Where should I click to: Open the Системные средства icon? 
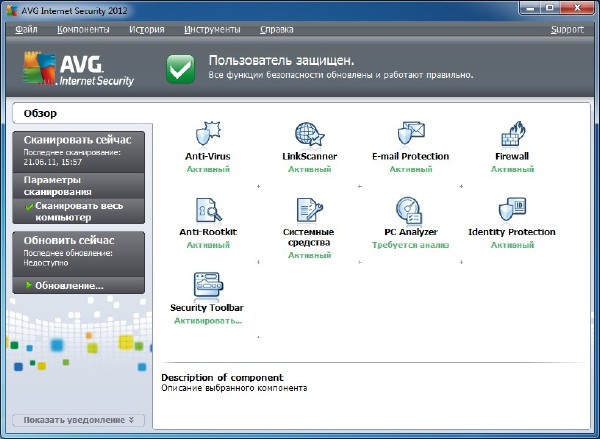click(x=309, y=210)
